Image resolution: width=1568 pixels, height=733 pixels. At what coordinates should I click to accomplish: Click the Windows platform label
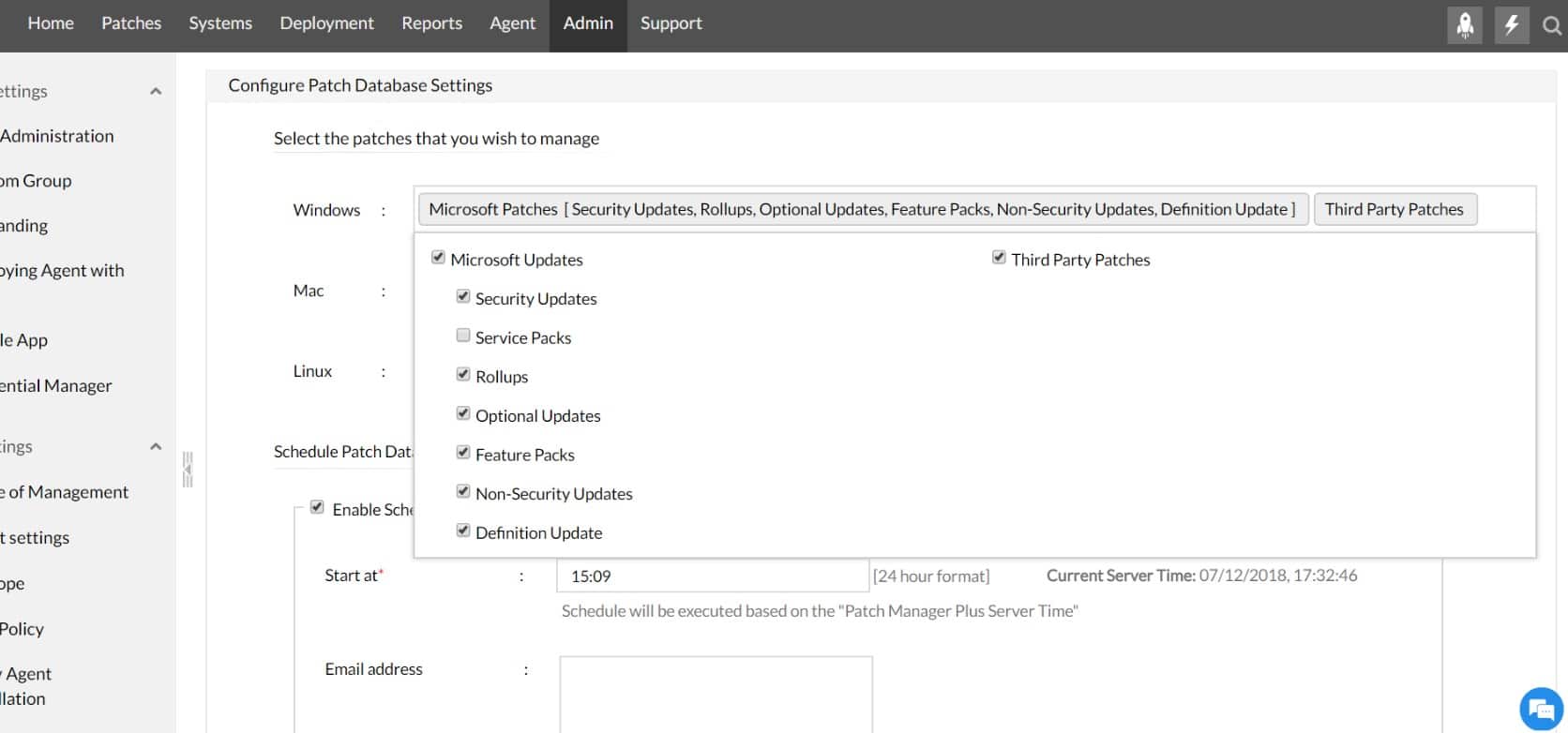326,210
